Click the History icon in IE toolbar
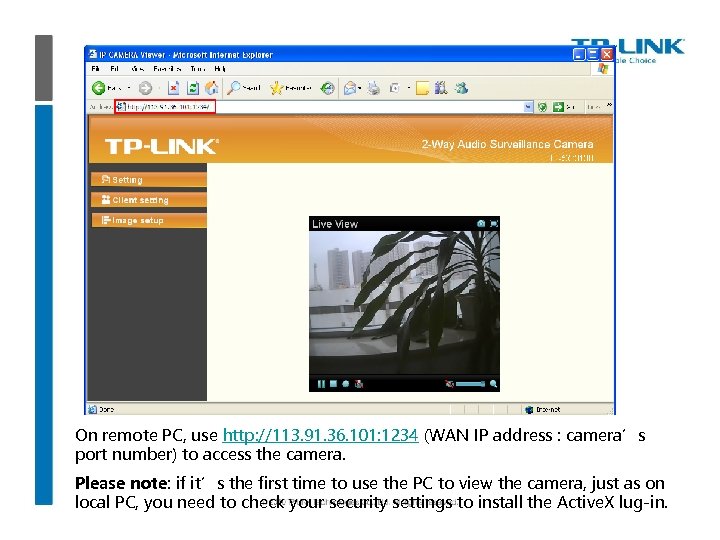Viewport: 720px width, 540px height. [x=327, y=88]
